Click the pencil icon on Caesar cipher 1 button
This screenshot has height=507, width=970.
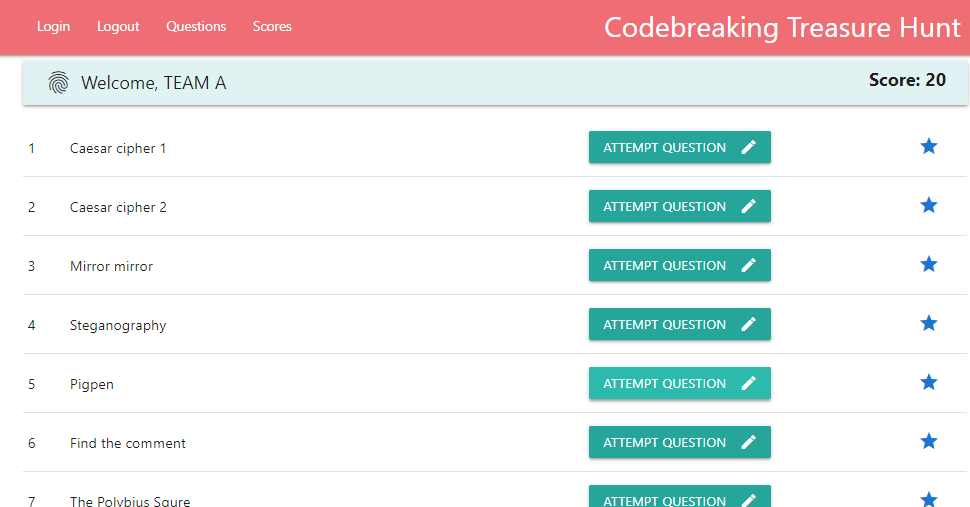749,147
